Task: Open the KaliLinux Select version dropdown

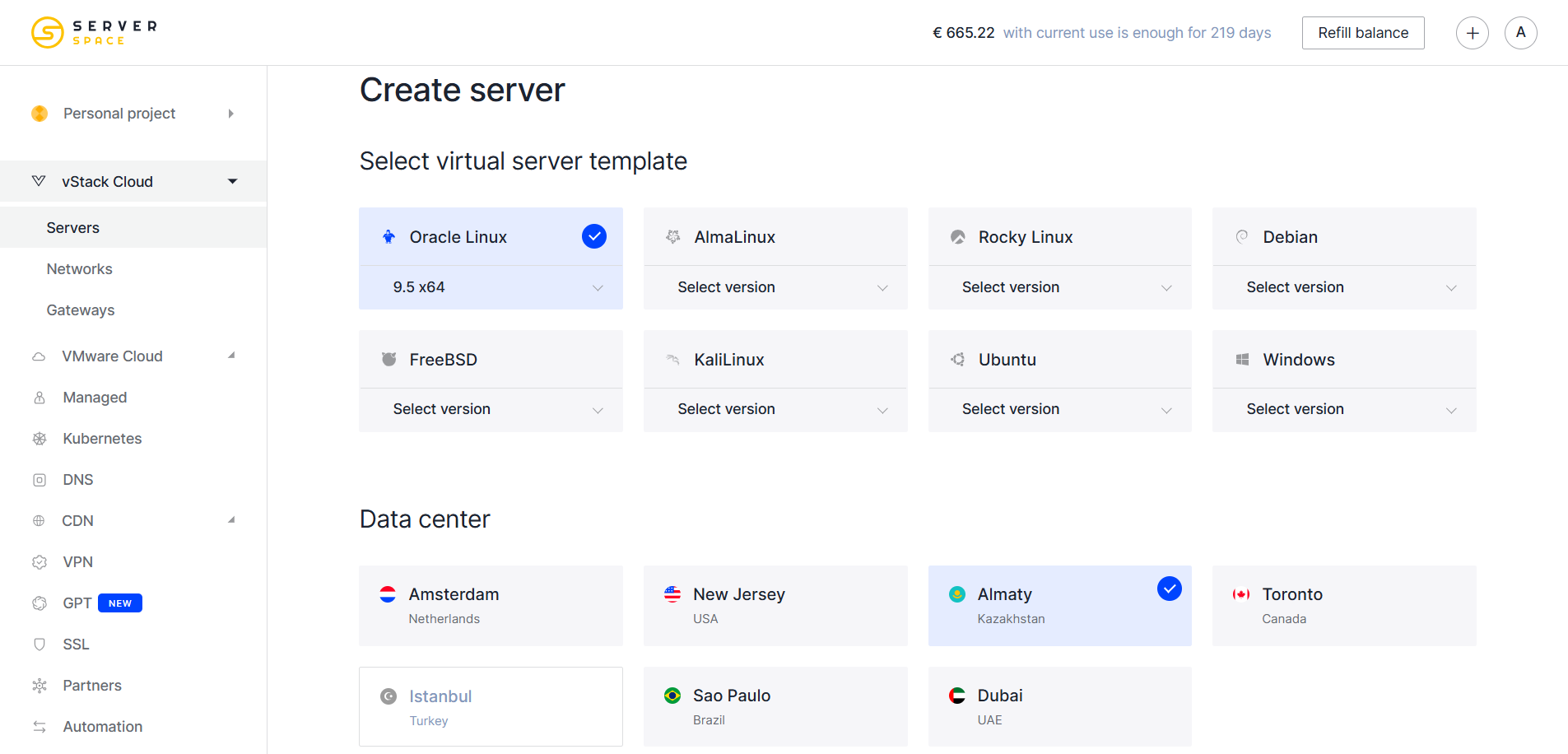Action: pyautogui.click(x=775, y=410)
